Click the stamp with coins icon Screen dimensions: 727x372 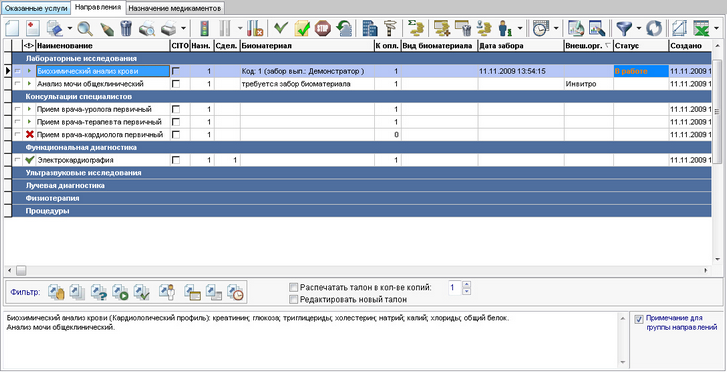point(484,29)
